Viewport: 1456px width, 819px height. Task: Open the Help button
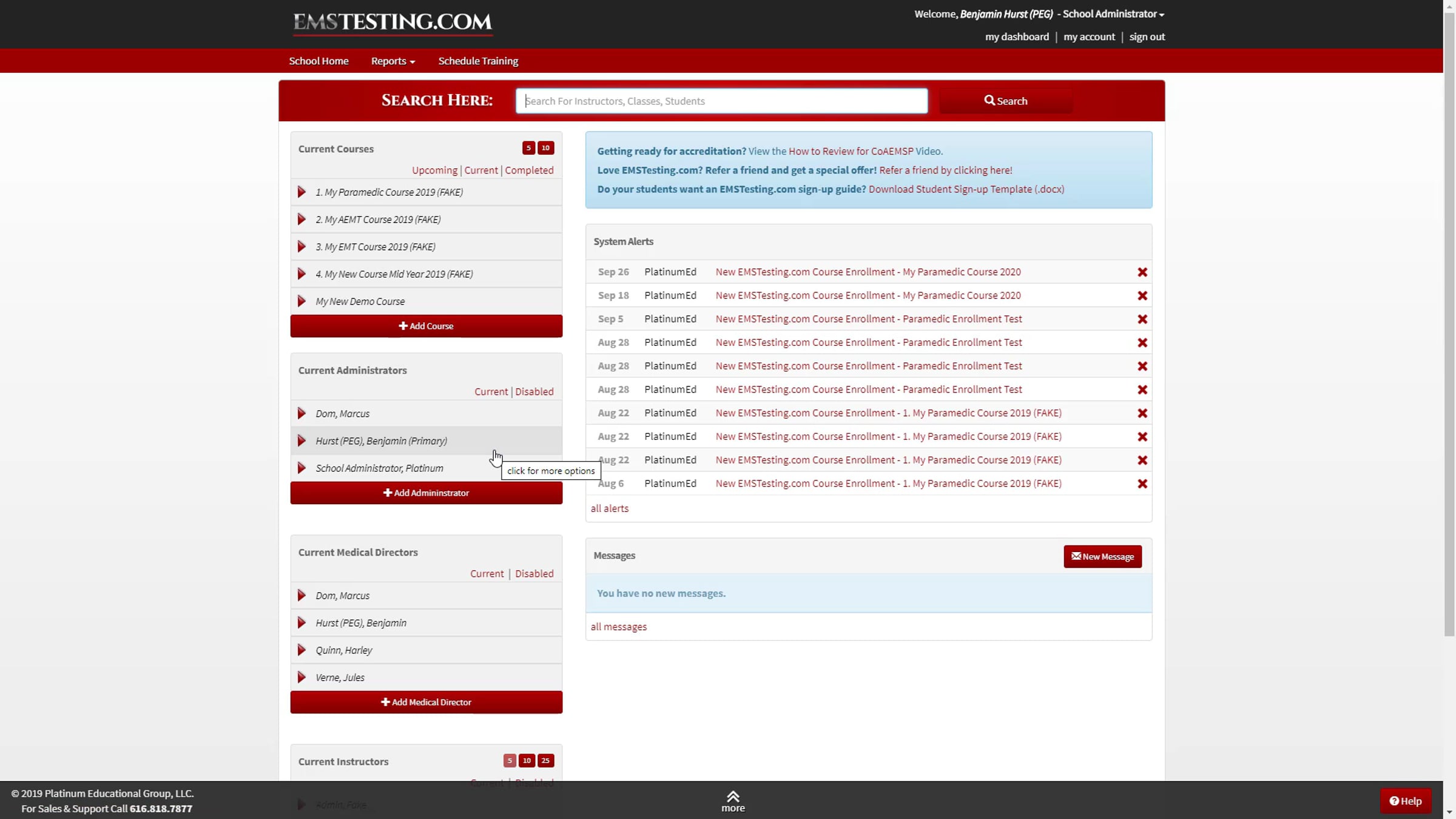(1405, 801)
